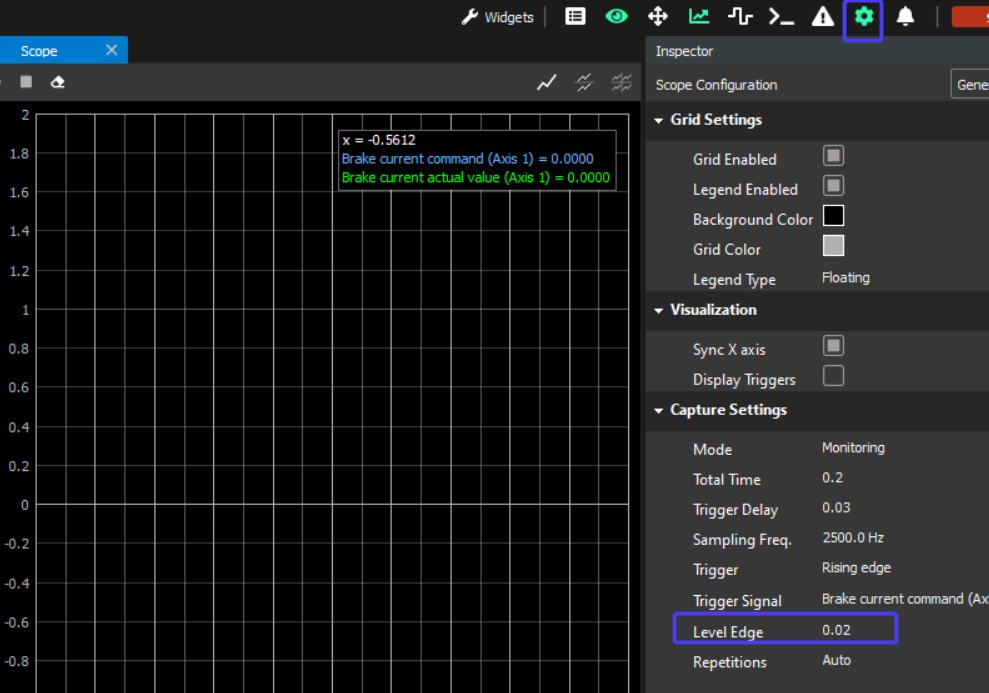The image size is (989, 693).
Task: Open the green chart scope icon
Action: (x=699, y=16)
